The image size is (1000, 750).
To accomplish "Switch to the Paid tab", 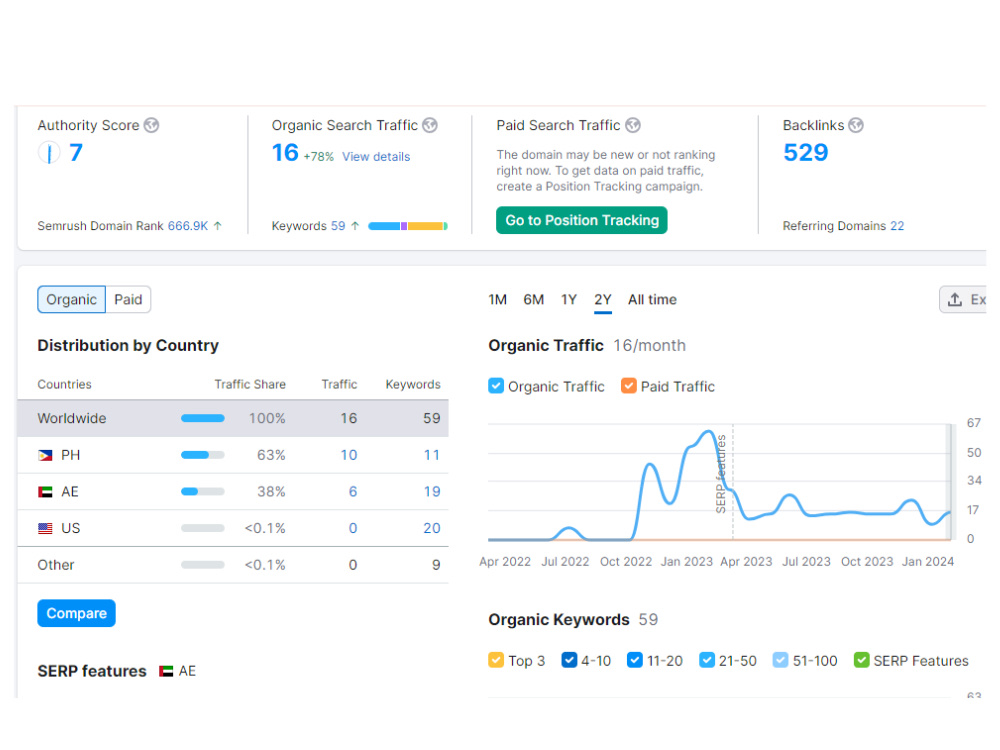I will (128, 300).
